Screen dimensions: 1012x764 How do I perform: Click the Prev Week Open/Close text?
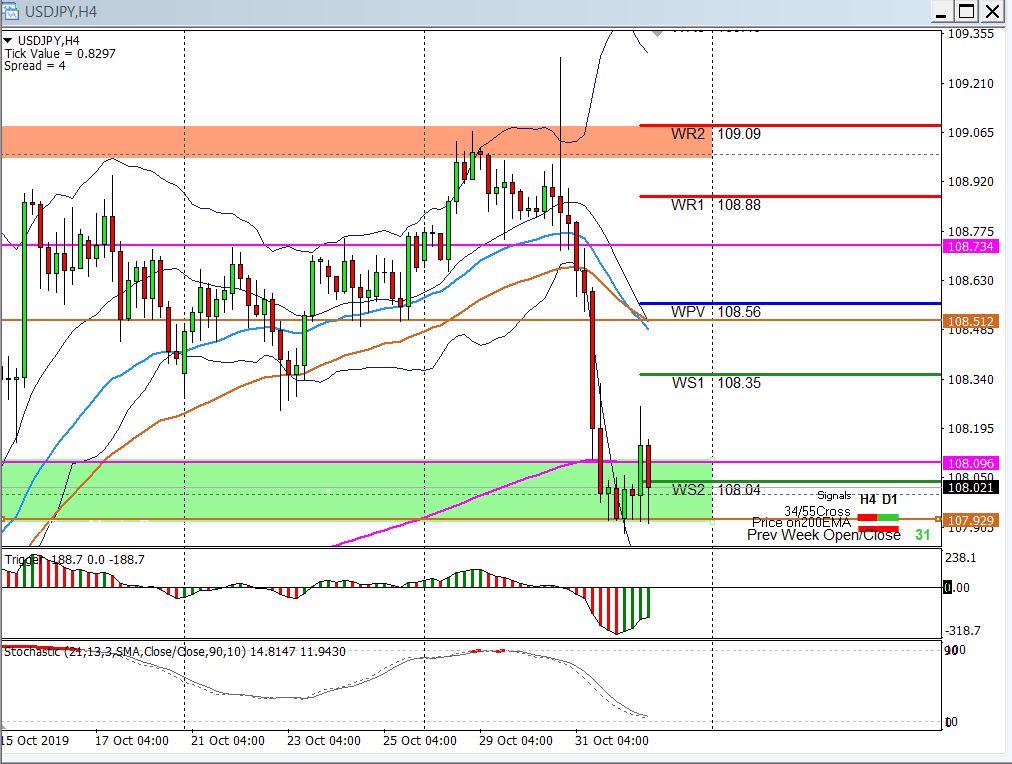pyautogui.click(x=823, y=535)
